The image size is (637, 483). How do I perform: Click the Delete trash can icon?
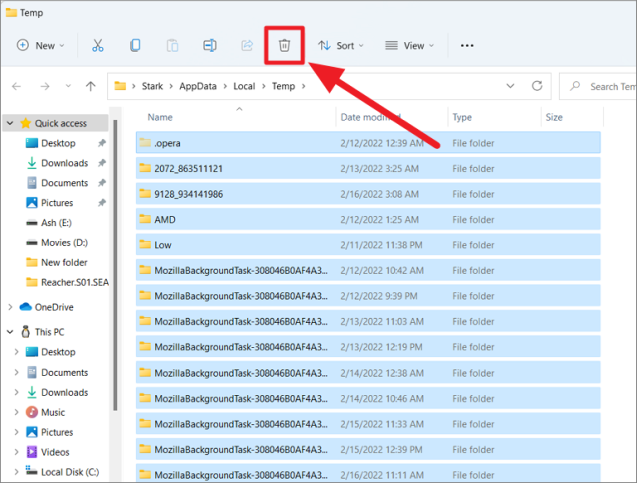coord(284,46)
